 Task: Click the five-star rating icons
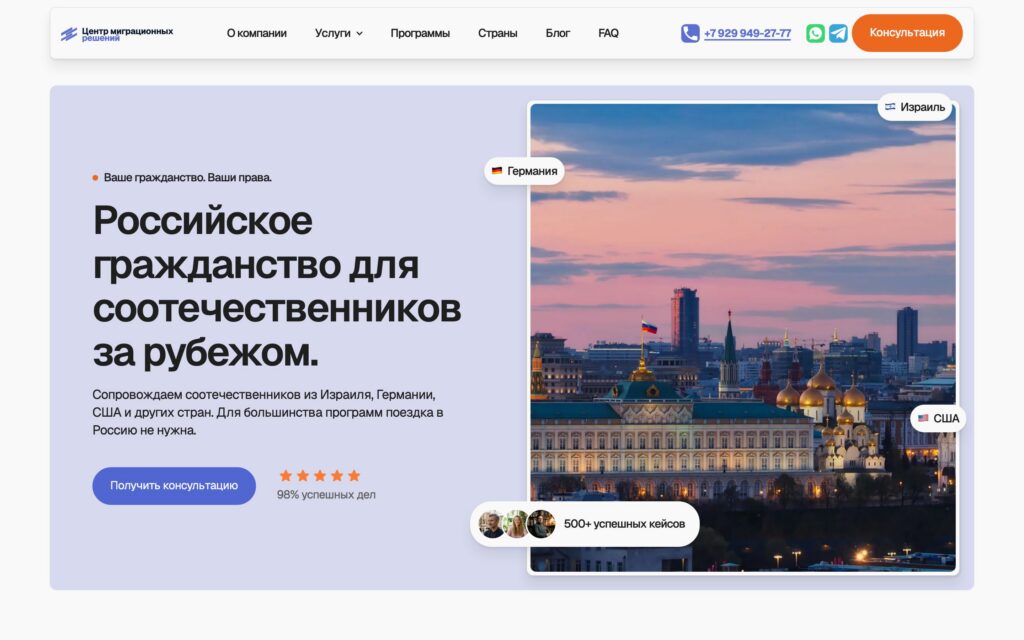pos(320,475)
